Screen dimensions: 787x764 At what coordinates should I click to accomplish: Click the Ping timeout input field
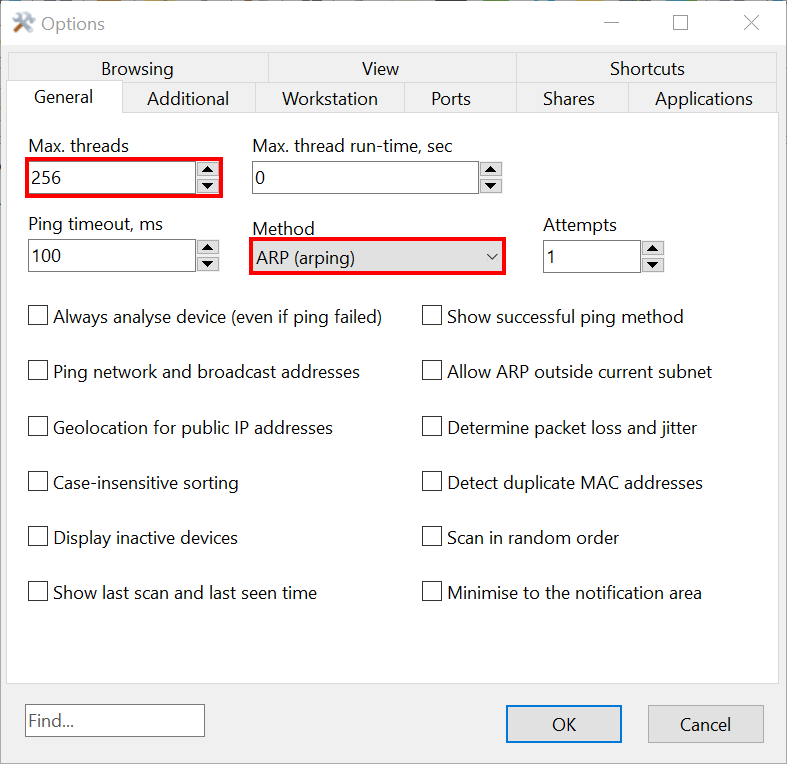click(x=111, y=256)
